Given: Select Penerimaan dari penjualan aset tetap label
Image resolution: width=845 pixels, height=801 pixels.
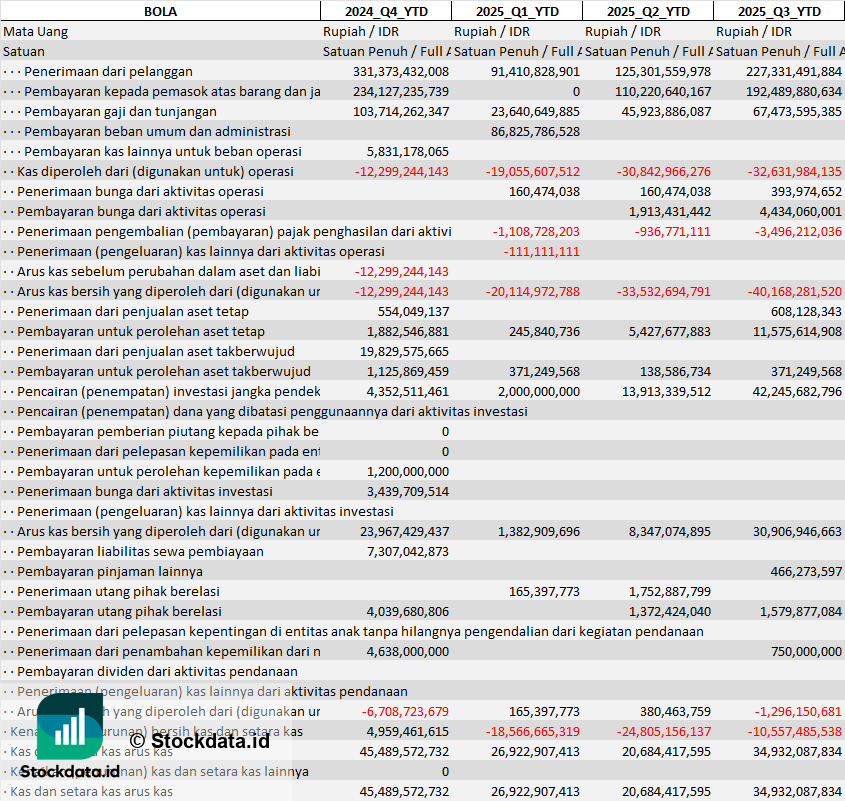Looking at the screenshot, I should [x=133, y=311].
